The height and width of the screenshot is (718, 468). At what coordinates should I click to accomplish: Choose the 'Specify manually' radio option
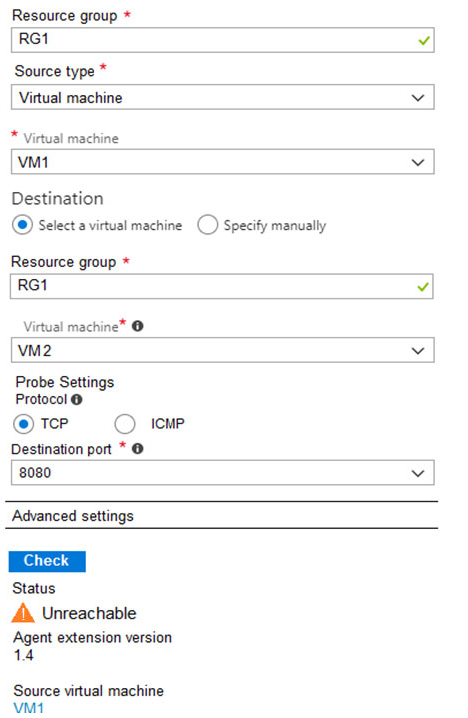[207, 225]
